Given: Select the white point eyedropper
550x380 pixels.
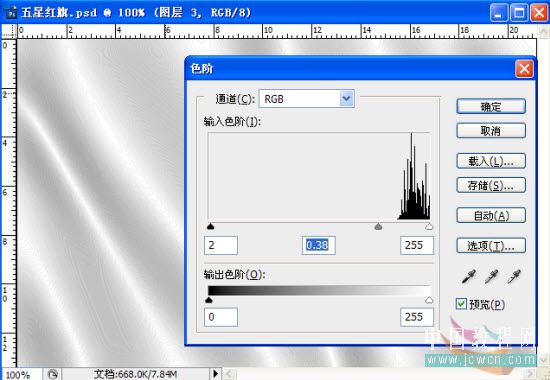Looking at the screenshot, I should click(x=514, y=276).
